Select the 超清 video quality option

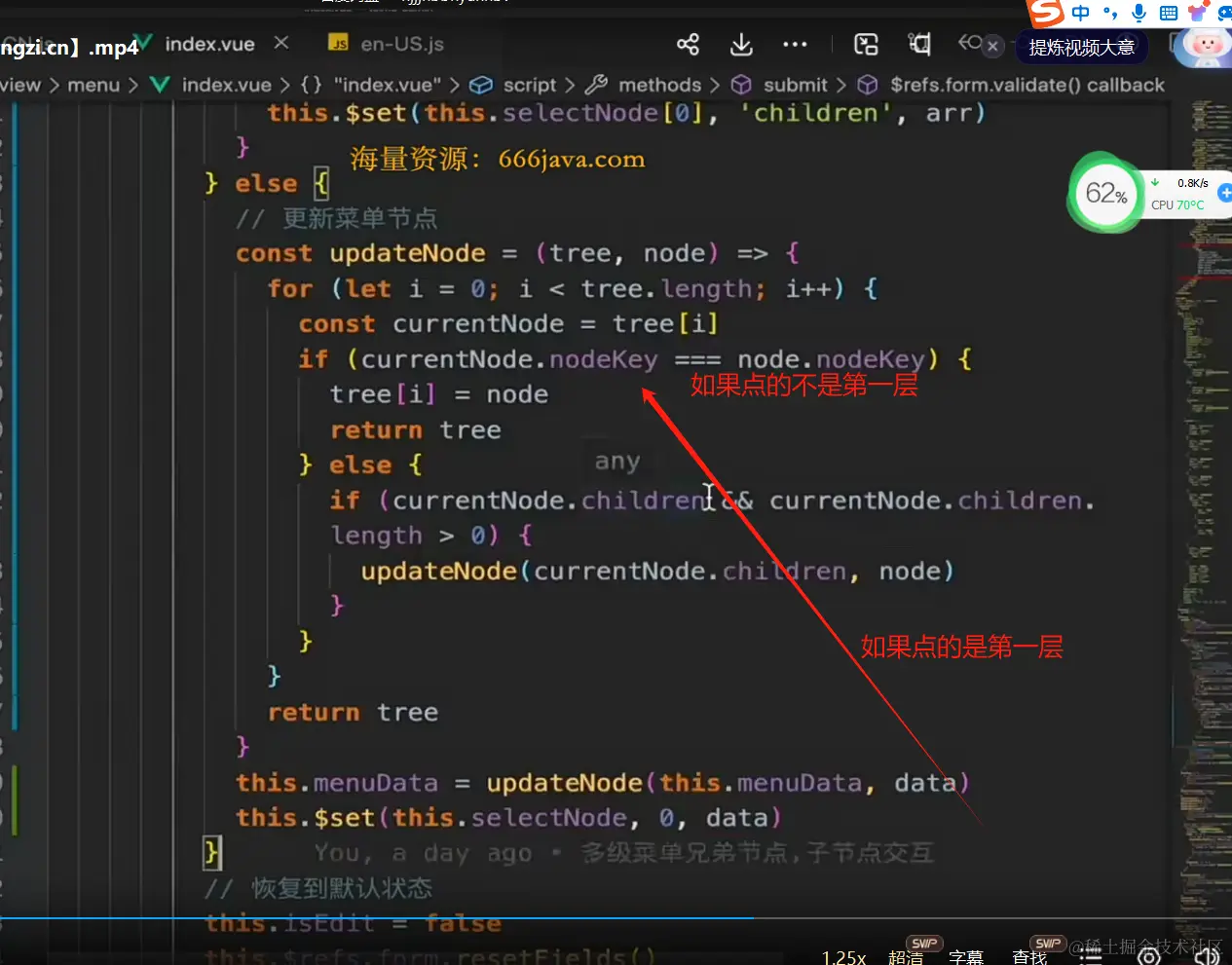[906, 956]
